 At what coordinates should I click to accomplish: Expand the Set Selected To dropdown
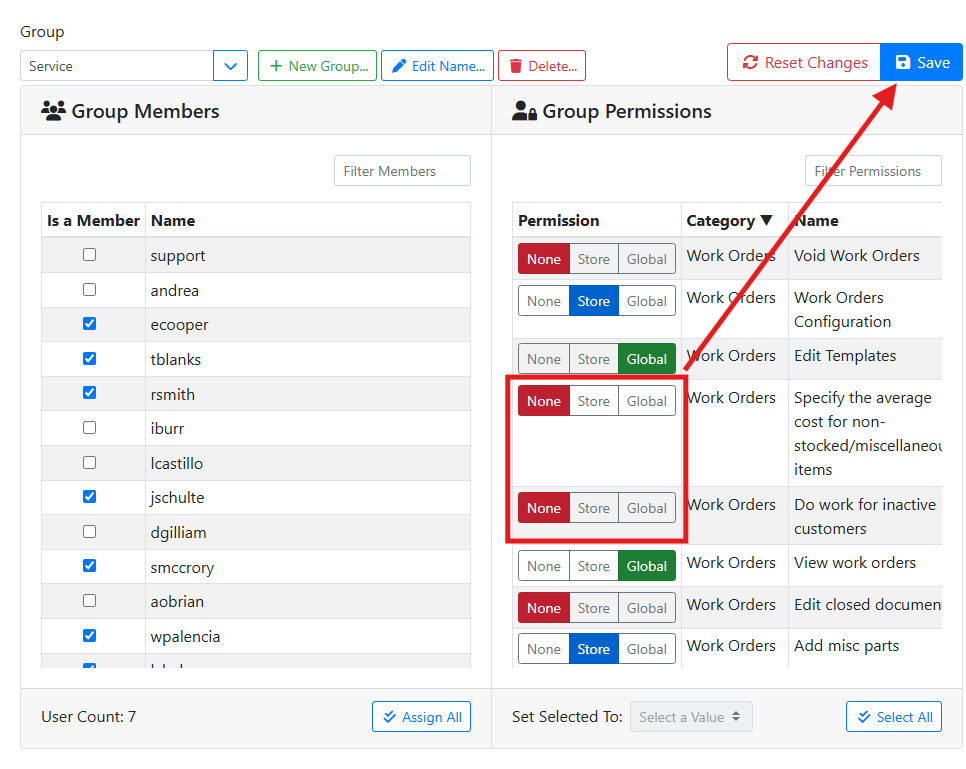pos(690,717)
